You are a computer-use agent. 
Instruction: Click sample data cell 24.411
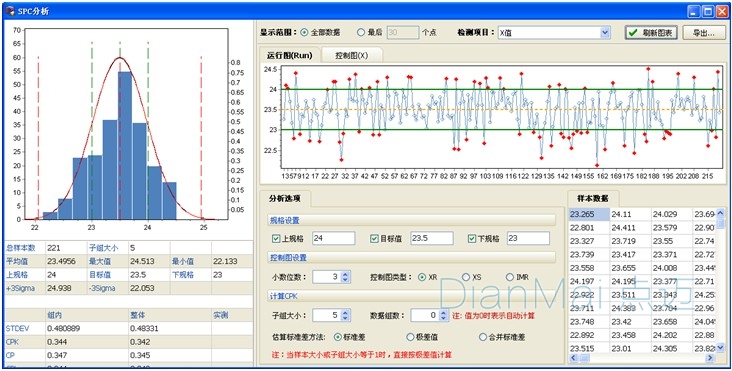coord(630,228)
